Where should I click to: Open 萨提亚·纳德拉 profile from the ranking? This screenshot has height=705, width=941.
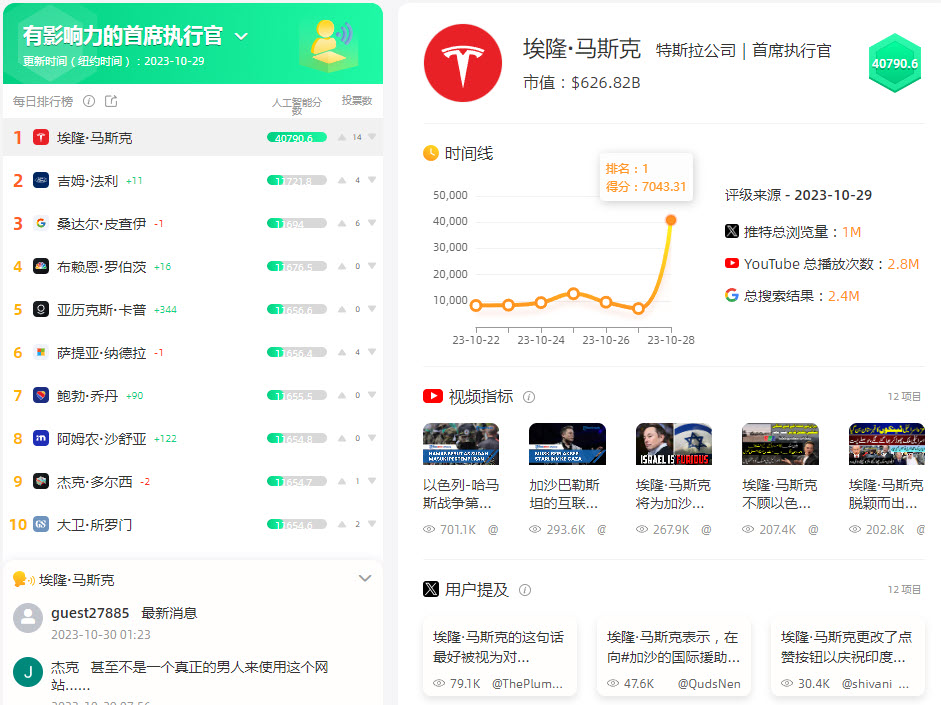tap(101, 353)
